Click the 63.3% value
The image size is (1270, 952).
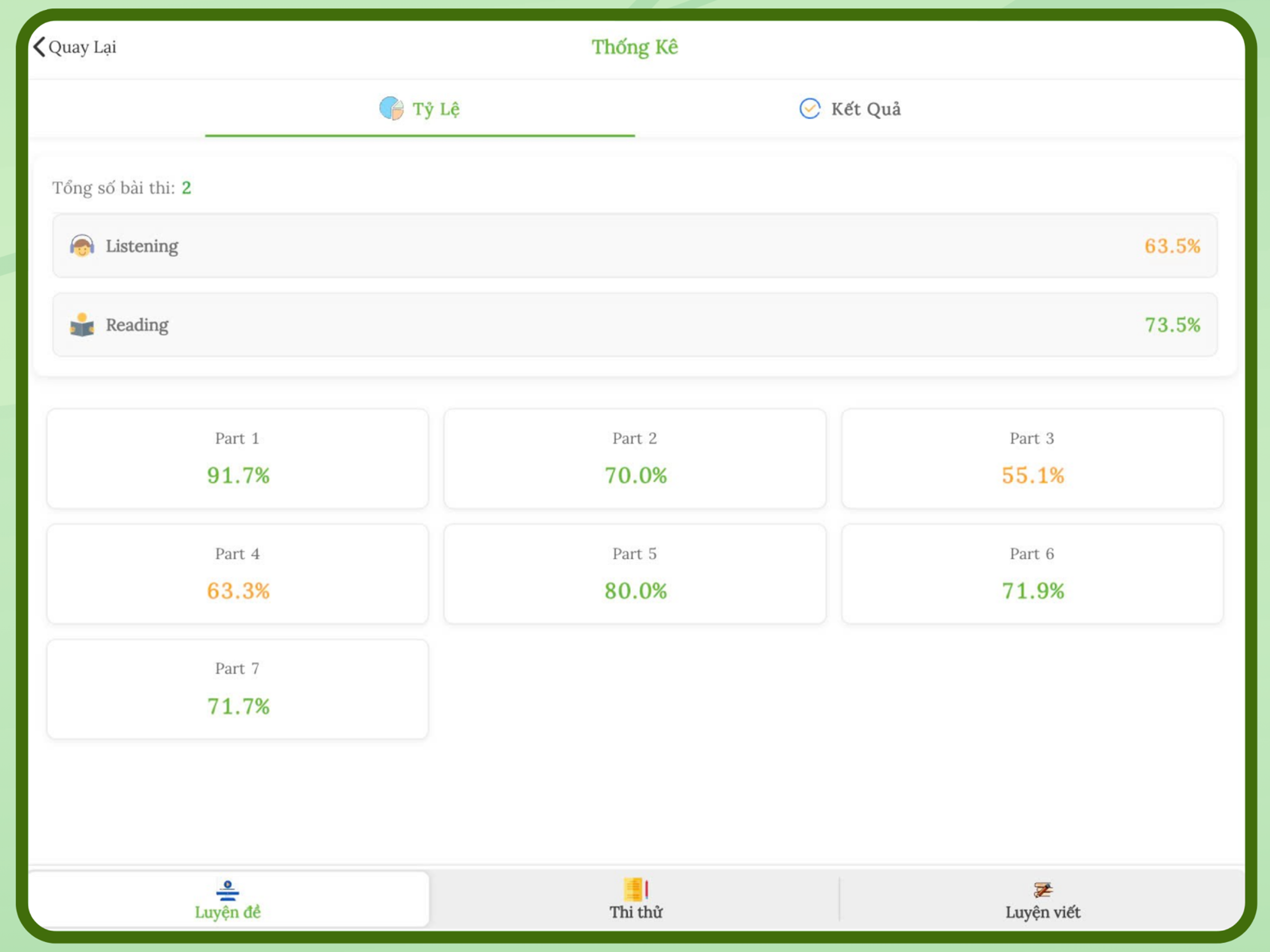(238, 591)
